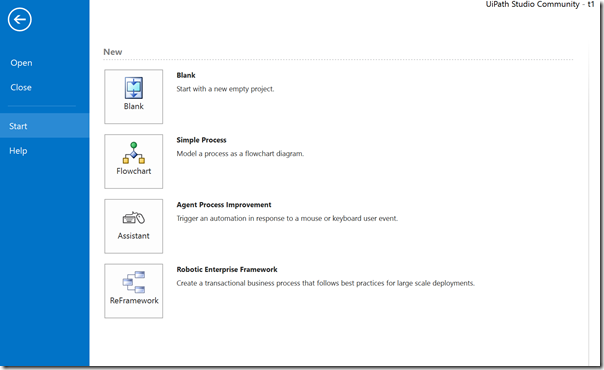Viewport: 604px width, 370px height.
Task: Click the UiPath Studio Community title text
Action: click(x=540, y=4)
